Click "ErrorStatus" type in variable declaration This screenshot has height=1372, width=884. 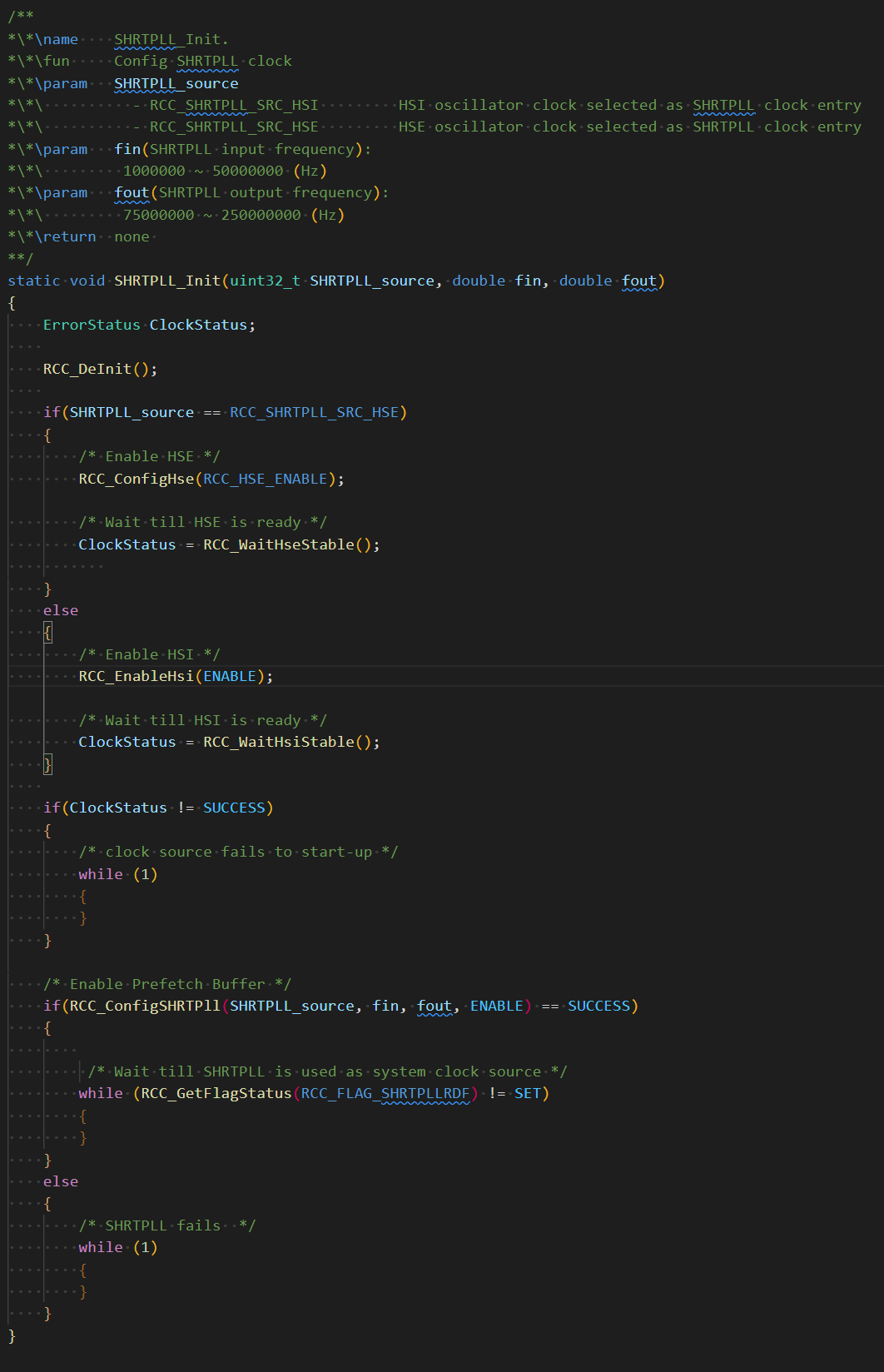pos(92,325)
